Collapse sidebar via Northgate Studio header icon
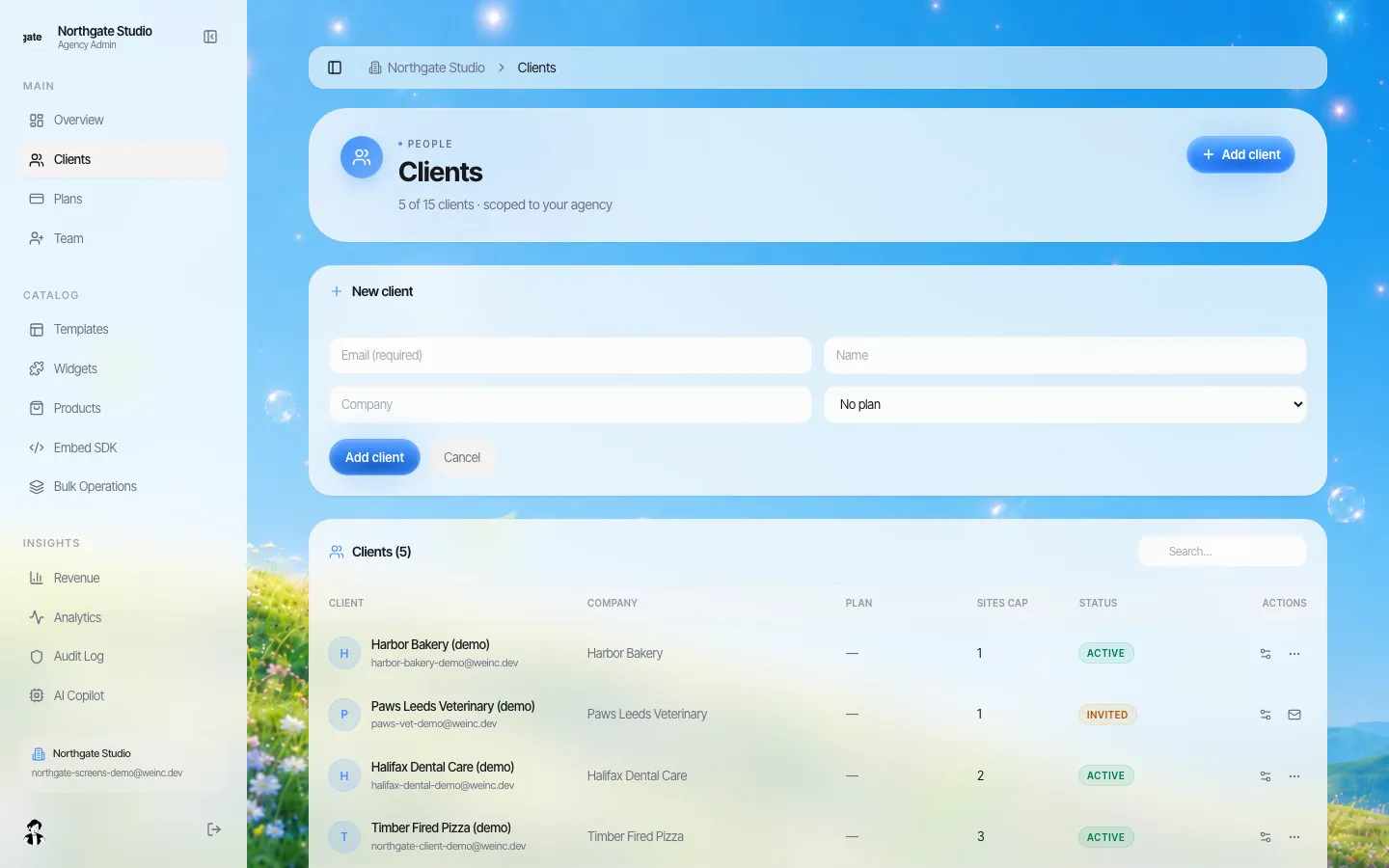 (210, 37)
